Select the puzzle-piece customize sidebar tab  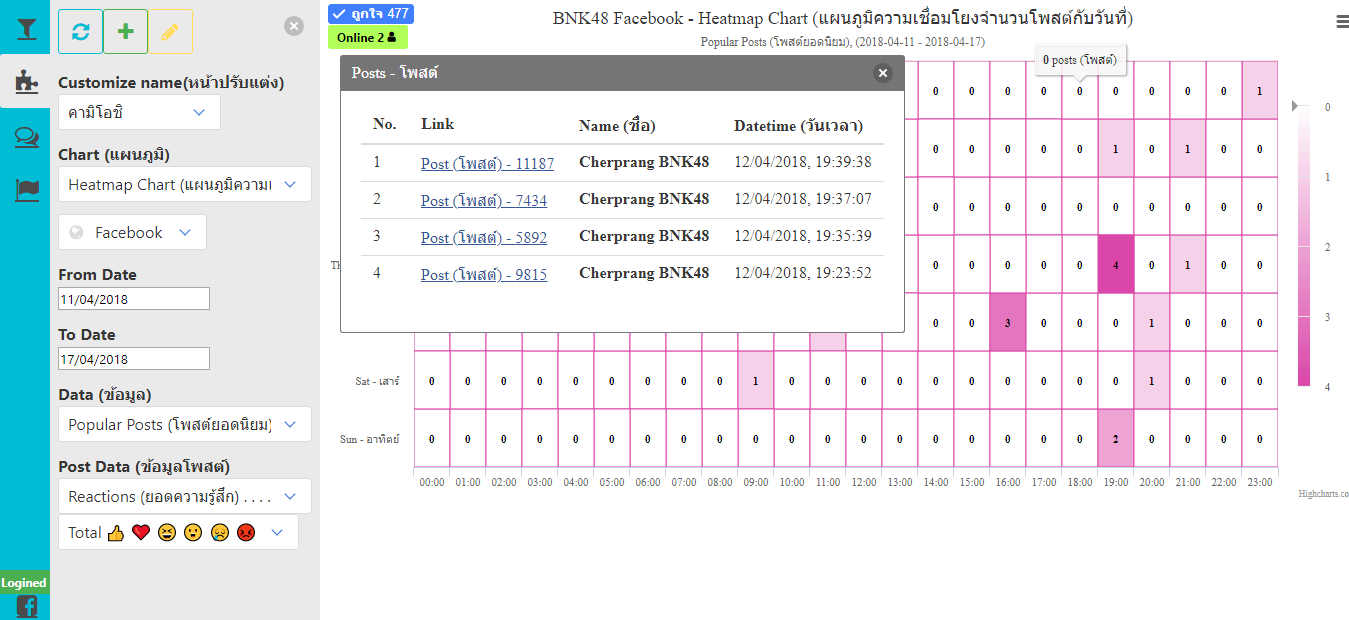[x=25, y=82]
